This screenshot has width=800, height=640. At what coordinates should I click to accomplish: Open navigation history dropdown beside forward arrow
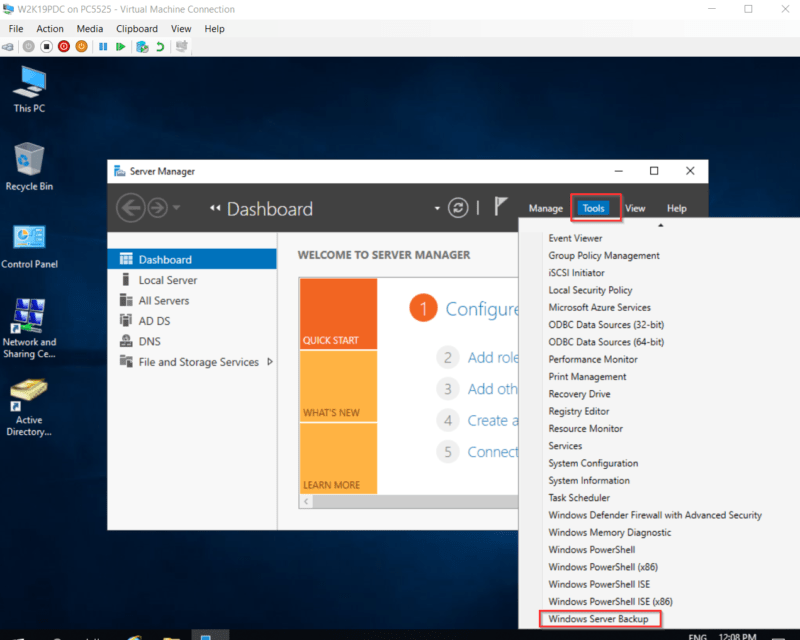177,208
